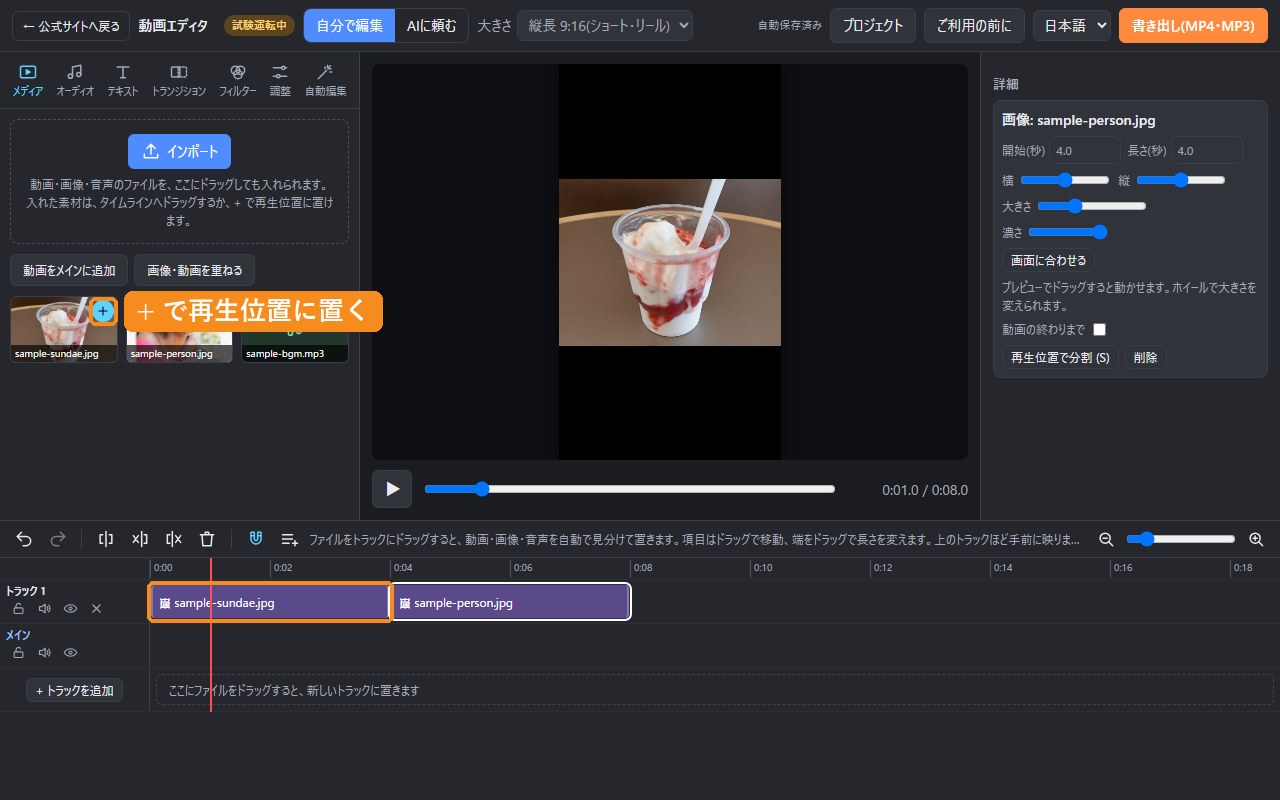Open the 自動編集 tab
The width and height of the screenshot is (1280, 800).
pos(325,80)
